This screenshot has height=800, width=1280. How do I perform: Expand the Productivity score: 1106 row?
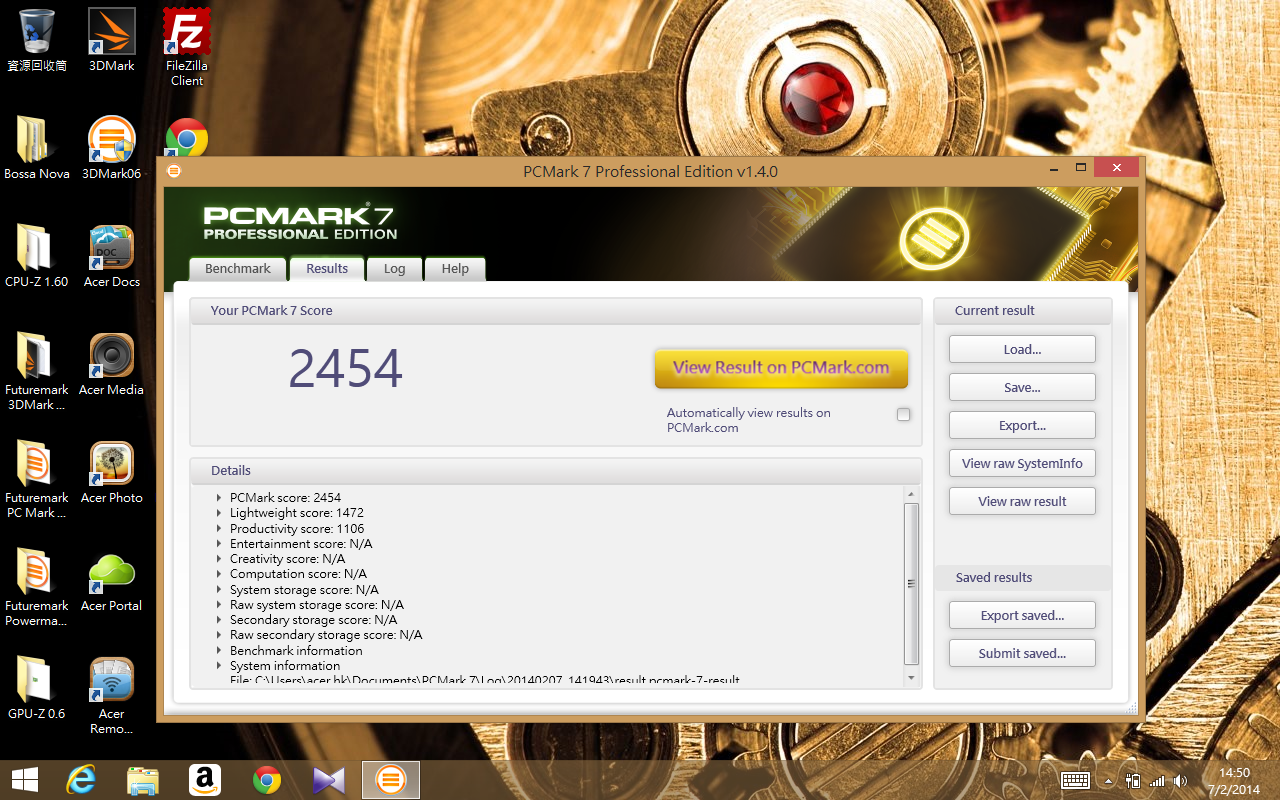pos(219,529)
